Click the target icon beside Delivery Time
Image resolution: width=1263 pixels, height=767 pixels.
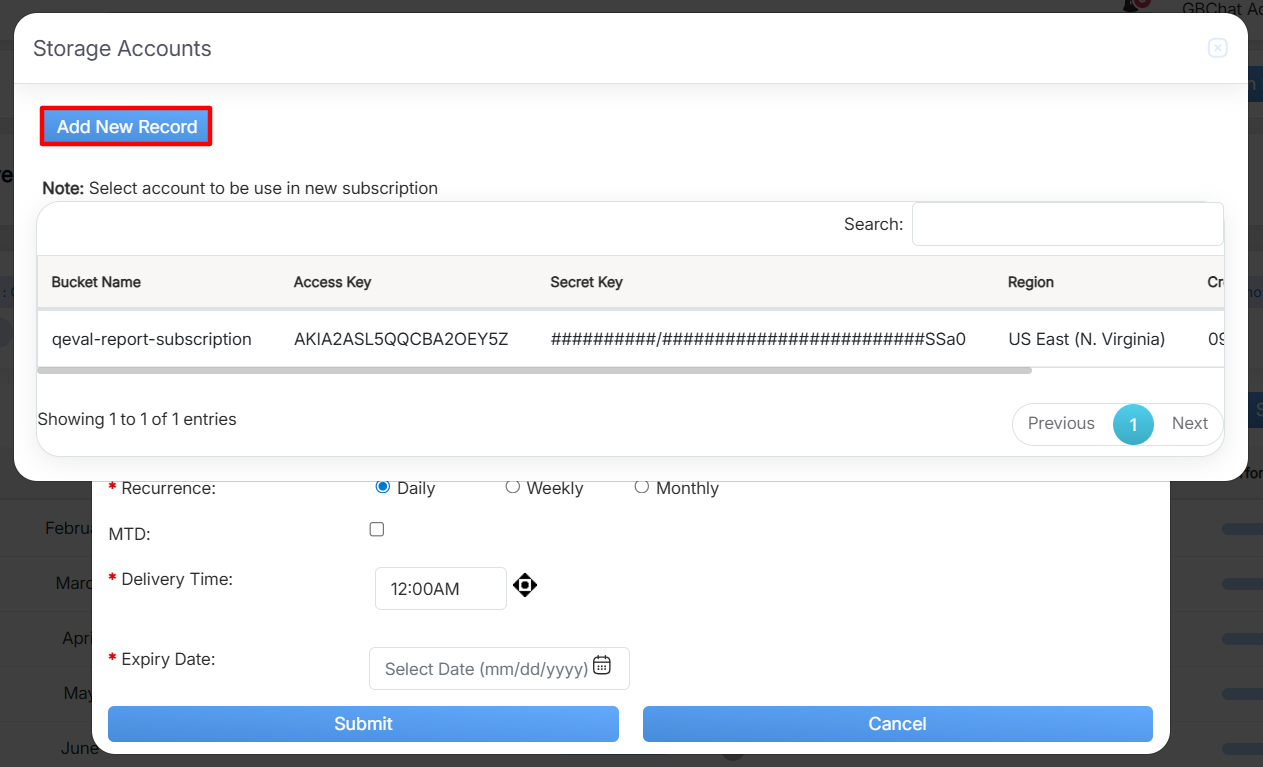point(525,585)
